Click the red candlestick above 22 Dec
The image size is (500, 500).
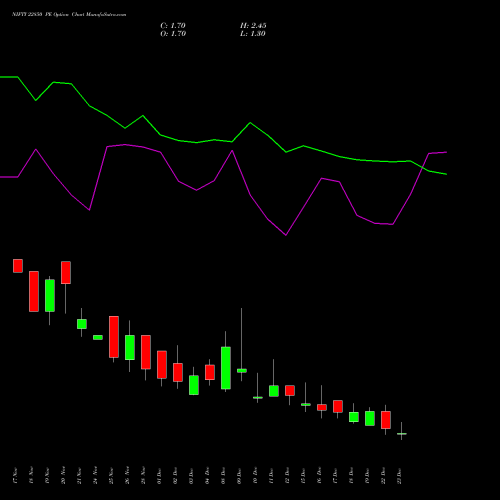pos(386,420)
